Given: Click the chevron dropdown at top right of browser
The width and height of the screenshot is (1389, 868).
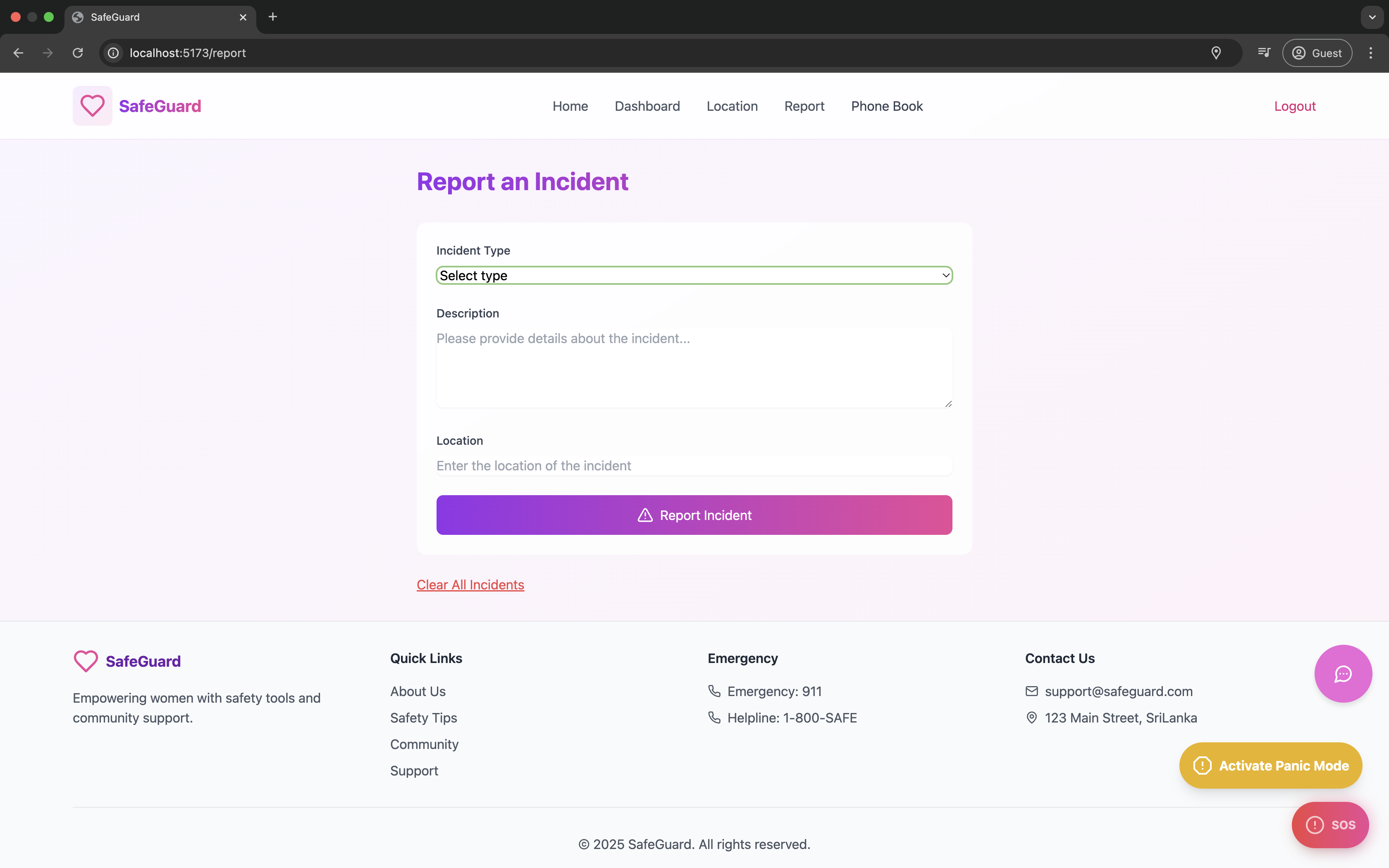Looking at the screenshot, I should [1372, 17].
